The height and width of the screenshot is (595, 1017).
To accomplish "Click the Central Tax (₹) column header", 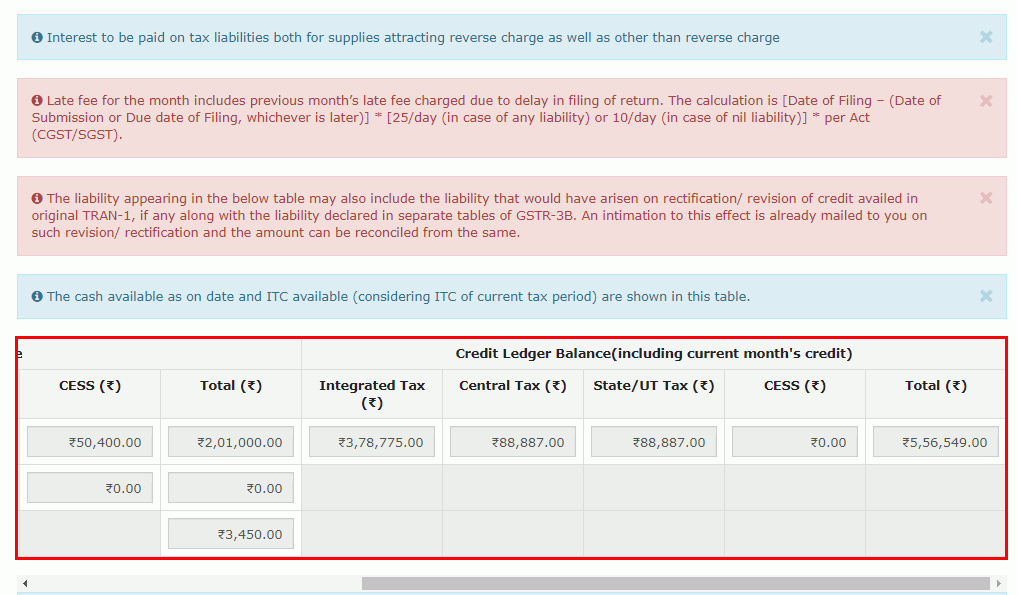I will tap(513, 385).
